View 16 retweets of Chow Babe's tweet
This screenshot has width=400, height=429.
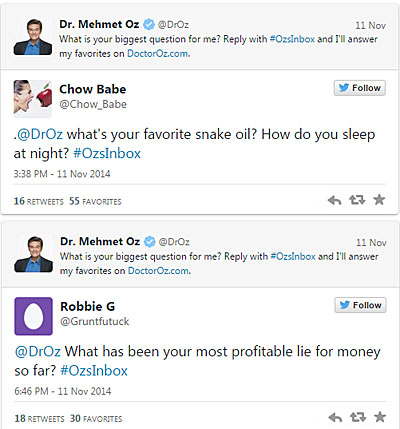38,201
